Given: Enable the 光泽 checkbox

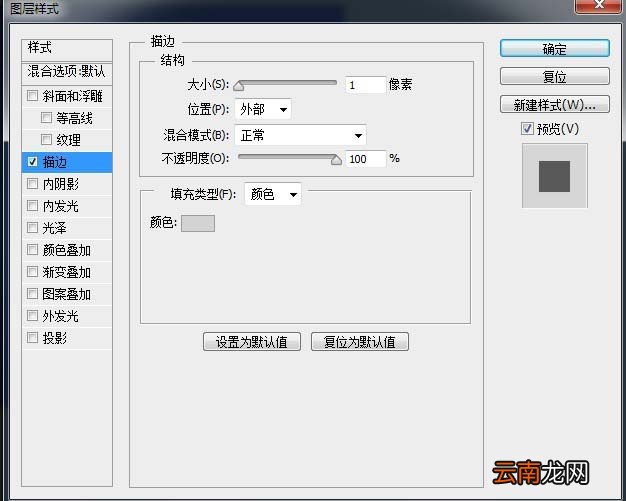Looking at the screenshot, I should coord(32,228).
